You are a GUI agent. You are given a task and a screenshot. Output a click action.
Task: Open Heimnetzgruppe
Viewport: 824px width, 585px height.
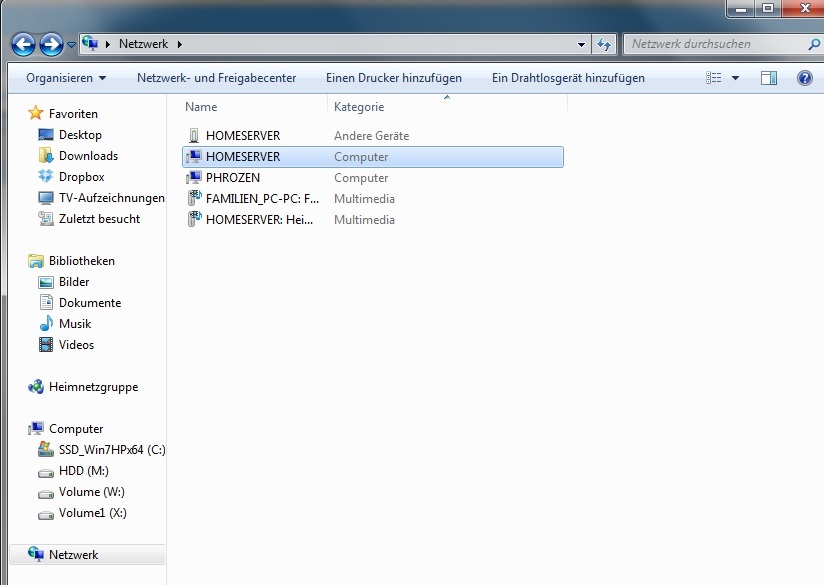94,387
